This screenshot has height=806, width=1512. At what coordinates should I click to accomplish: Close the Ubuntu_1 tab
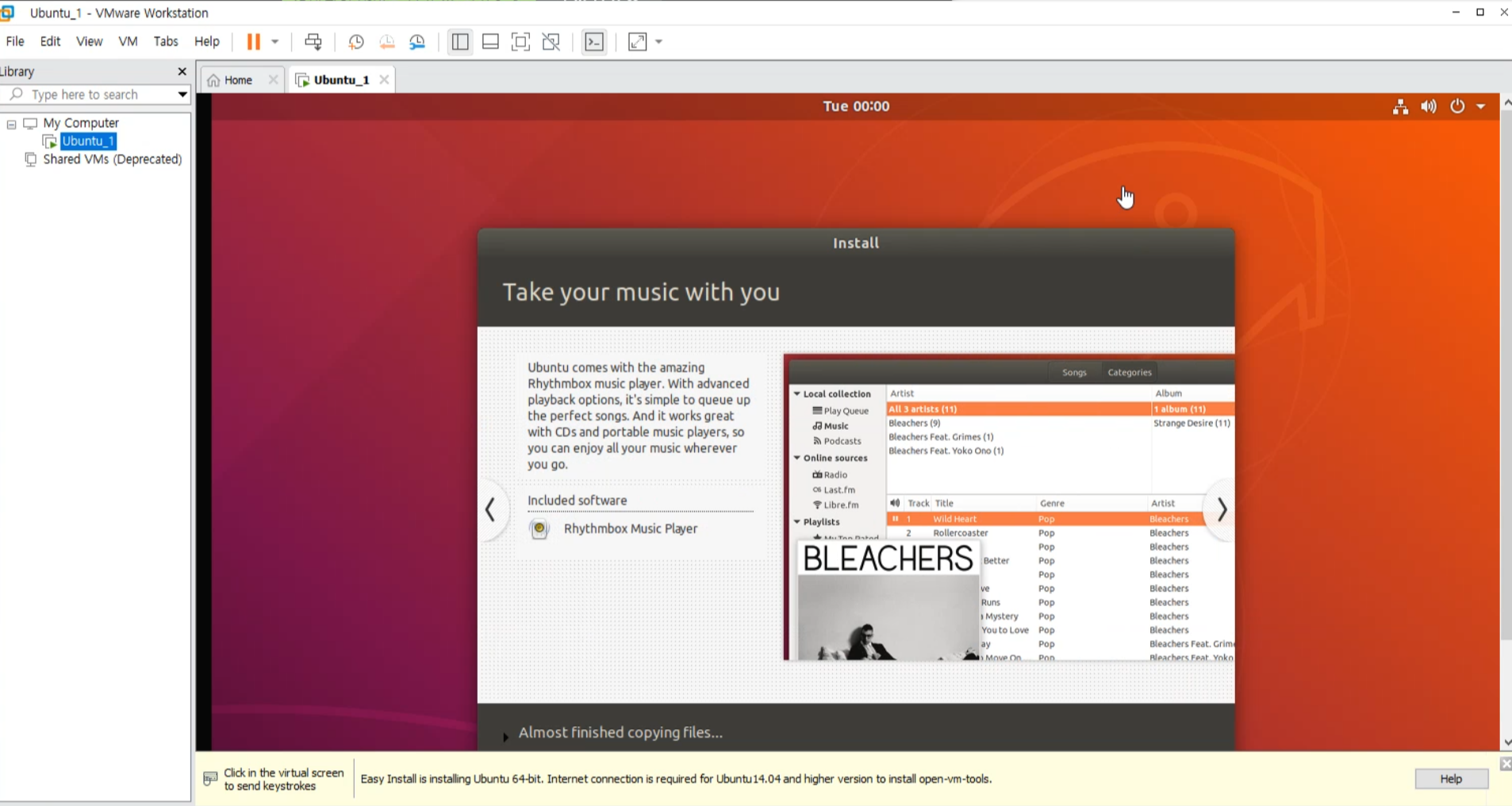[x=384, y=80]
